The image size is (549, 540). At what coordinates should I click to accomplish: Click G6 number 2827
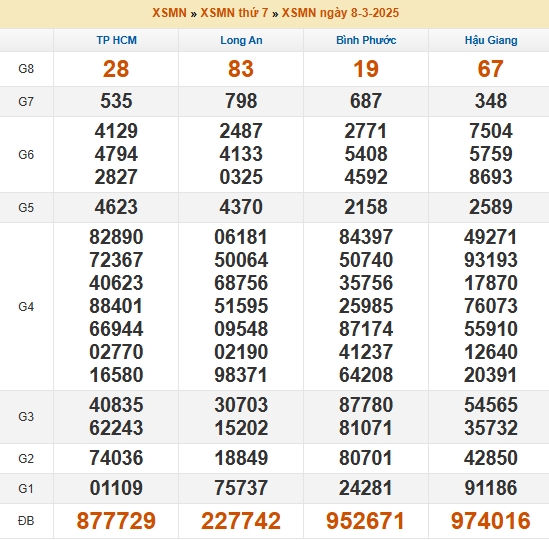[x=116, y=177]
